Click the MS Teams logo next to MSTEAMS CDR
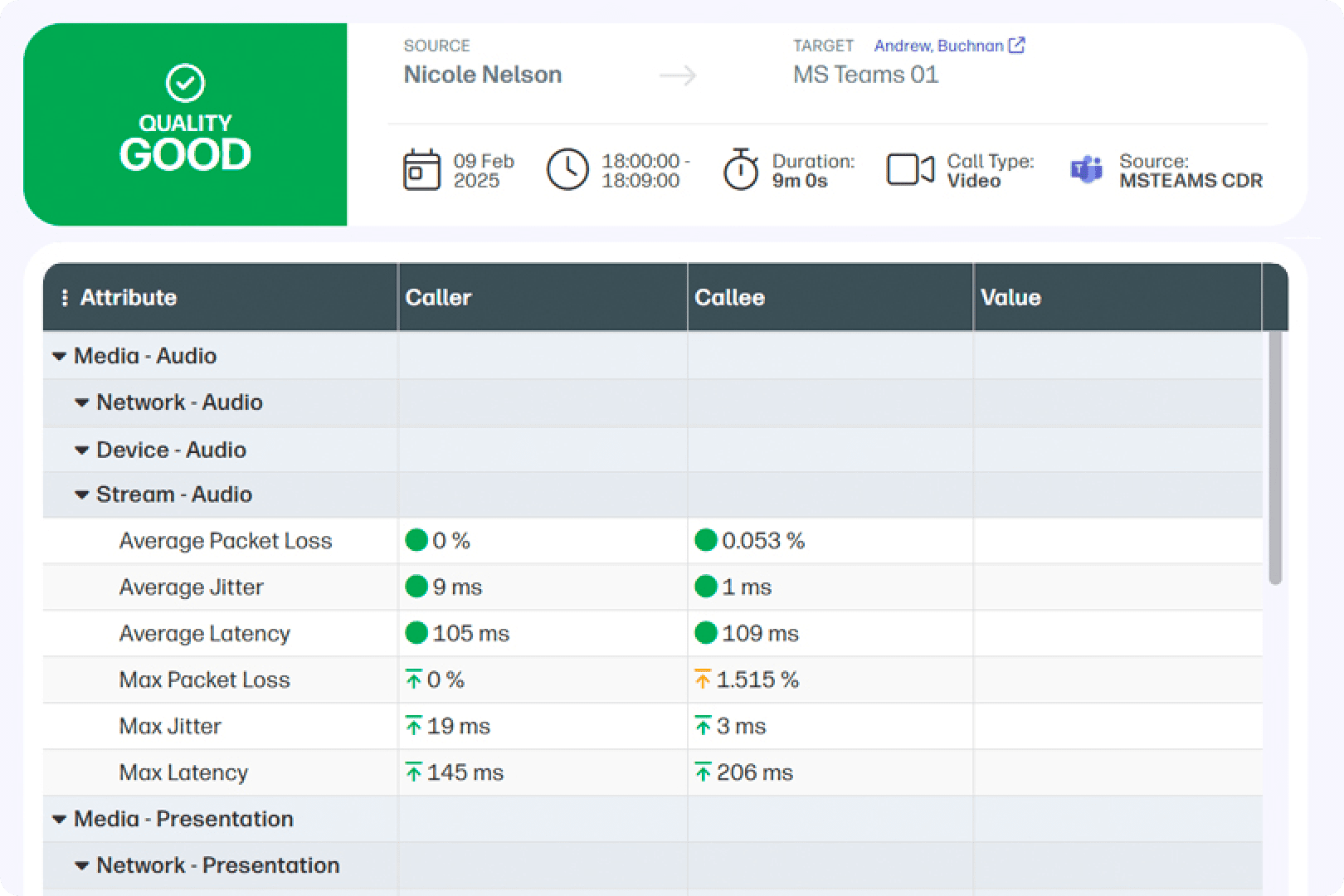The image size is (1344, 896). click(1083, 170)
